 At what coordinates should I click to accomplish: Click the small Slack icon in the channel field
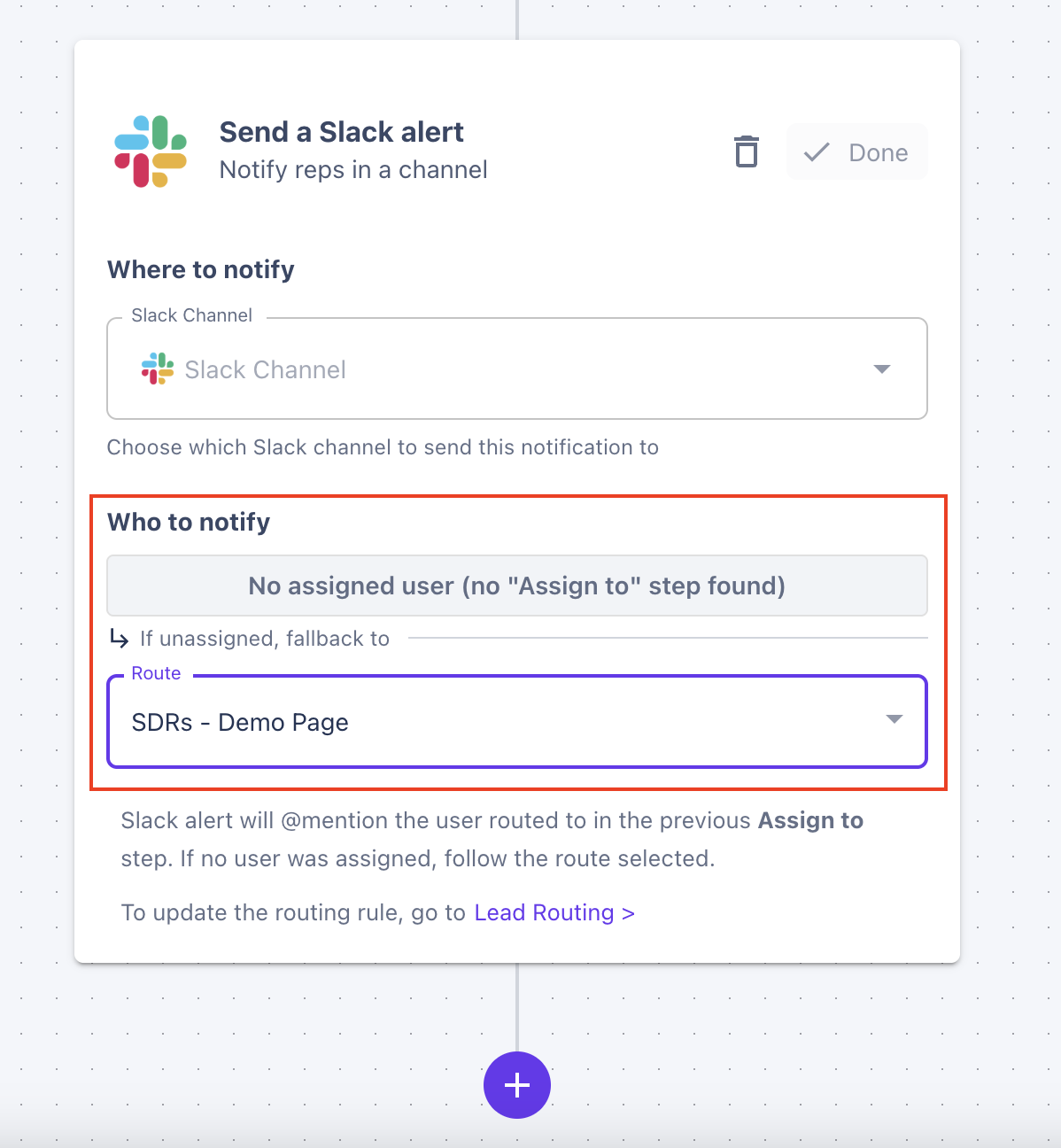(158, 368)
